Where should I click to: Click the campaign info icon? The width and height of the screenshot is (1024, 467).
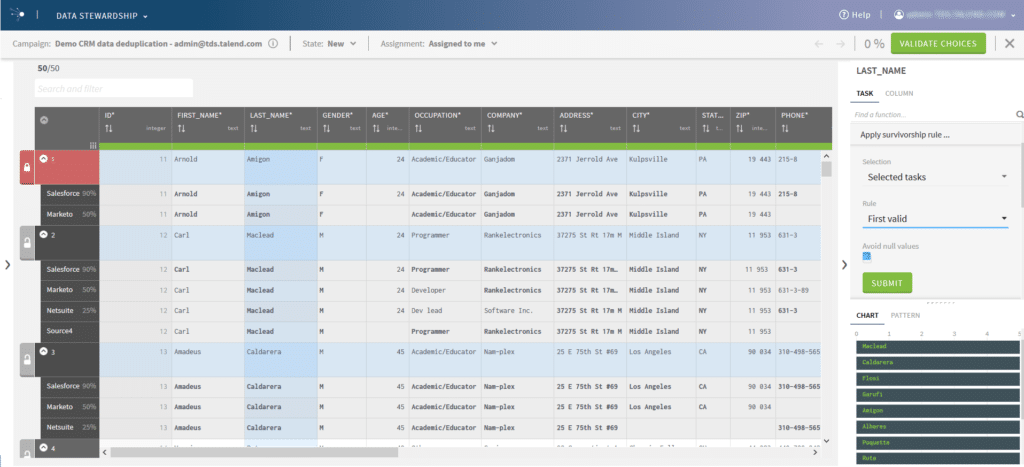(x=273, y=44)
